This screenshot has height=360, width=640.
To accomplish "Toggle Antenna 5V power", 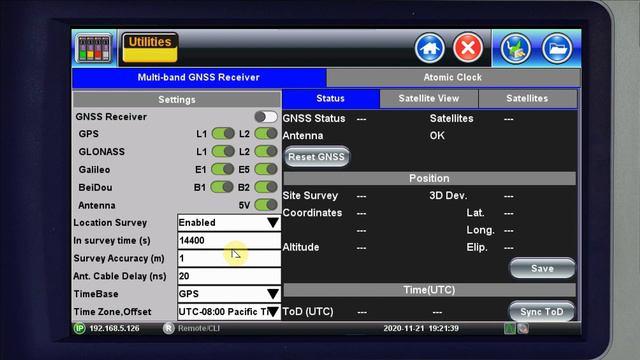I will point(266,205).
